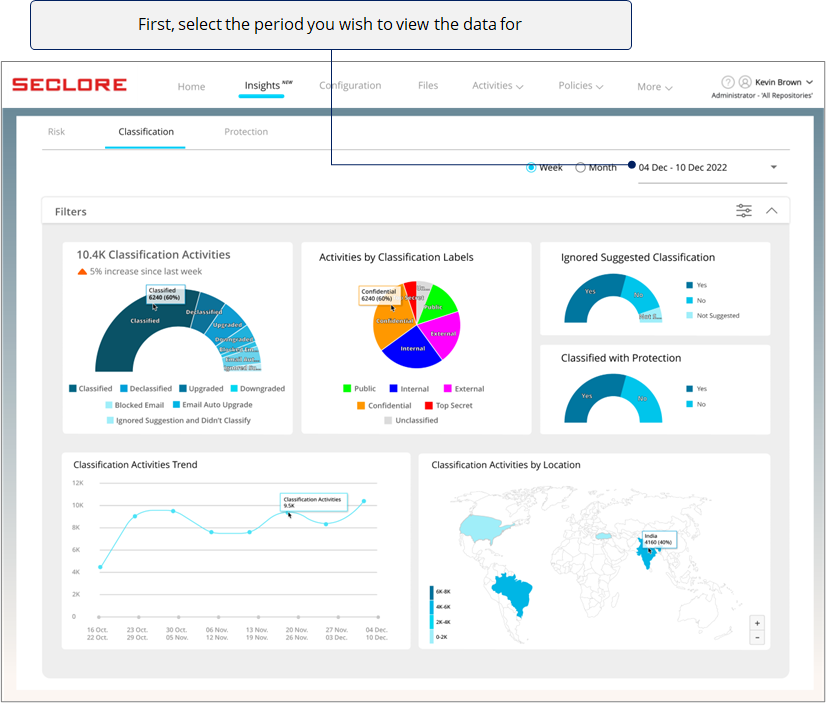Toggle the Confidential label legend swatch
The image size is (826, 703).
361,405
